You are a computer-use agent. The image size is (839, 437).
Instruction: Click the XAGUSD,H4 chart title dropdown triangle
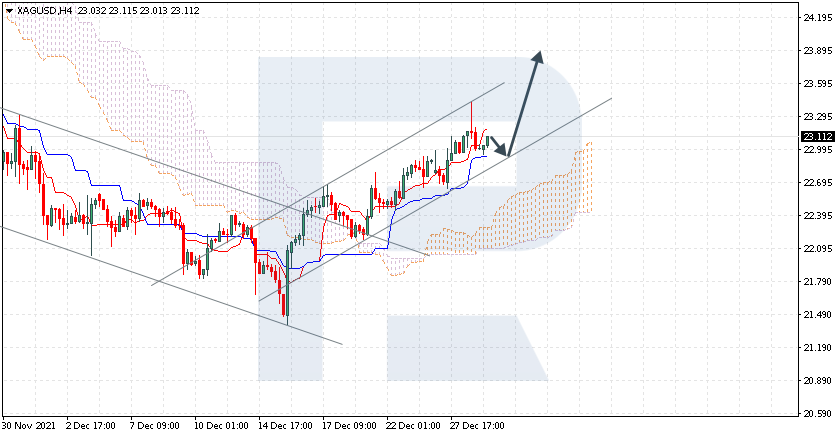(9, 11)
